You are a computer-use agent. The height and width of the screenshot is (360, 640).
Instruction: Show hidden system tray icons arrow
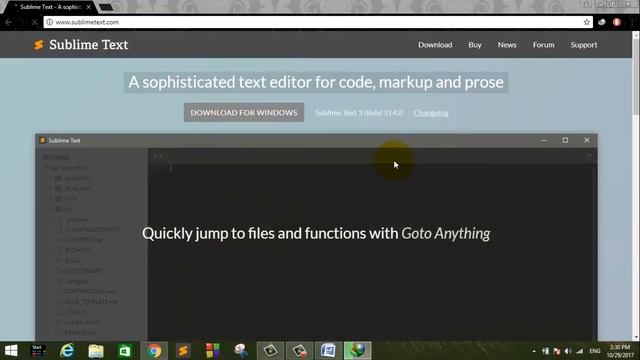click(534, 351)
